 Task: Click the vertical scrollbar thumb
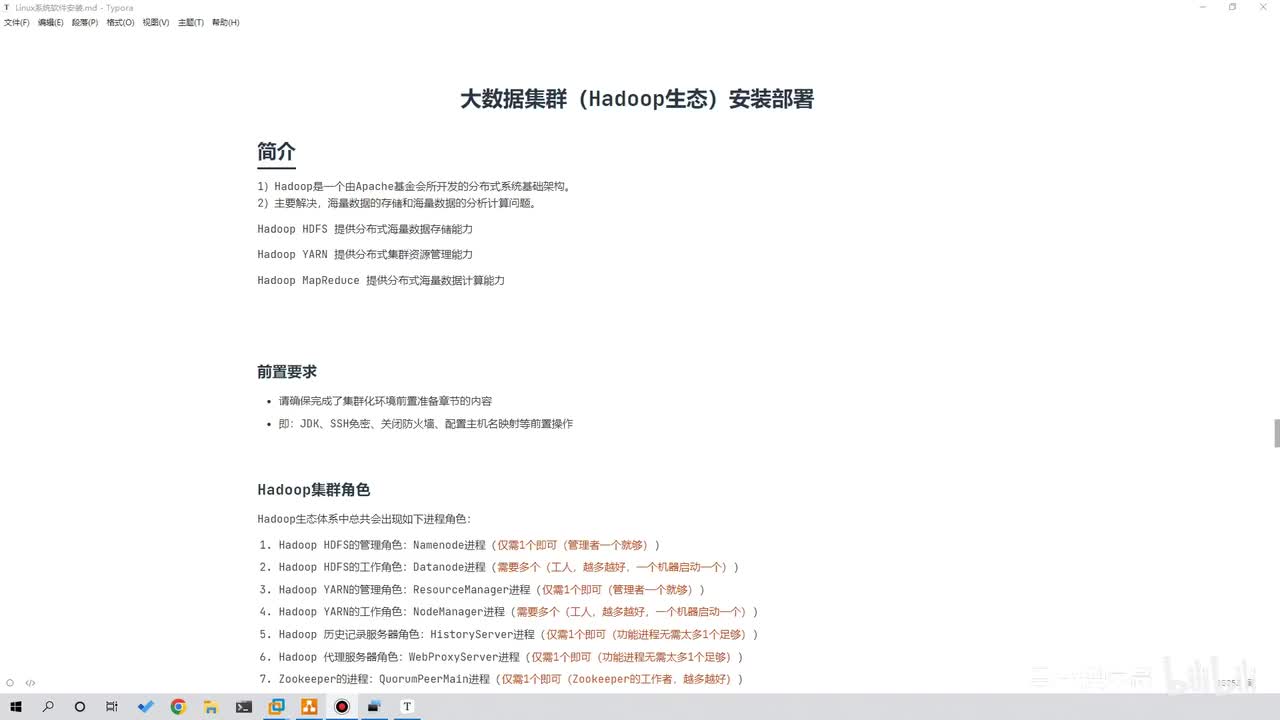[1276, 434]
